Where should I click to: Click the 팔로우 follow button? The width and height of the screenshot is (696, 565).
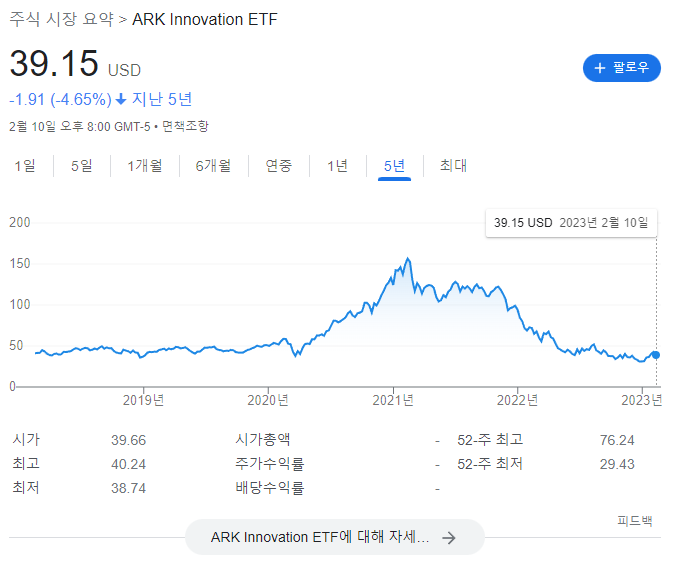(x=621, y=68)
